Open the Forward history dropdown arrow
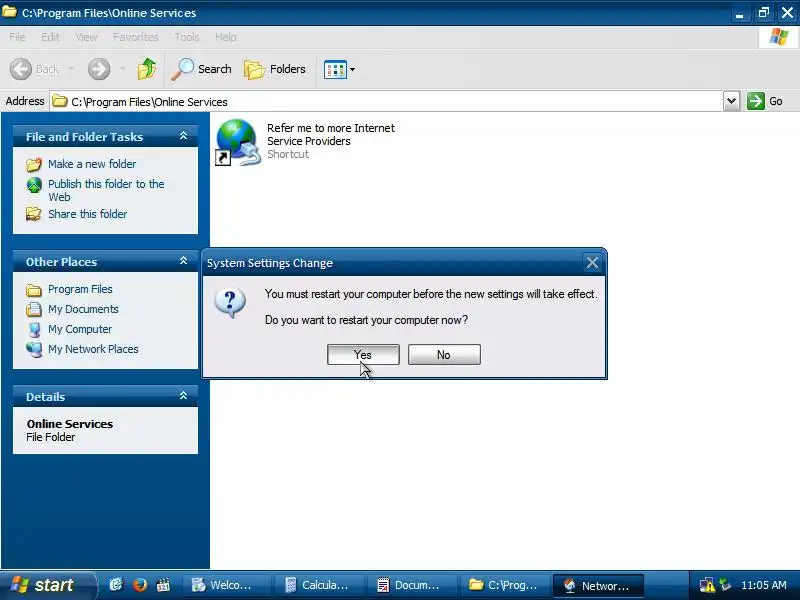This screenshot has height=600, width=800. (x=122, y=69)
